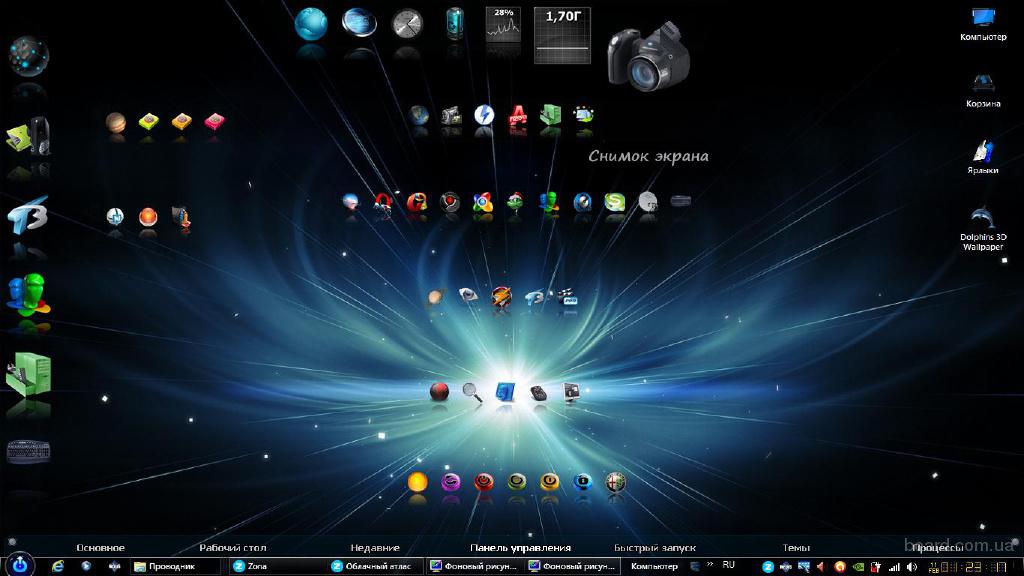Click the Daemon Tools lightning icon
The image size is (1024, 576).
(x=484, y=115)
